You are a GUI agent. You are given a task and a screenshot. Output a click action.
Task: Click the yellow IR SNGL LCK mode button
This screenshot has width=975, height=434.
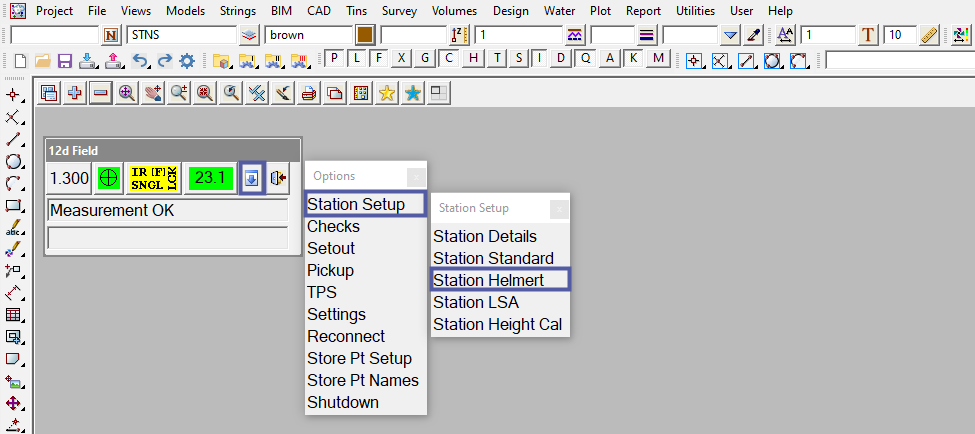pyautogui.click(x=154, y=178)
